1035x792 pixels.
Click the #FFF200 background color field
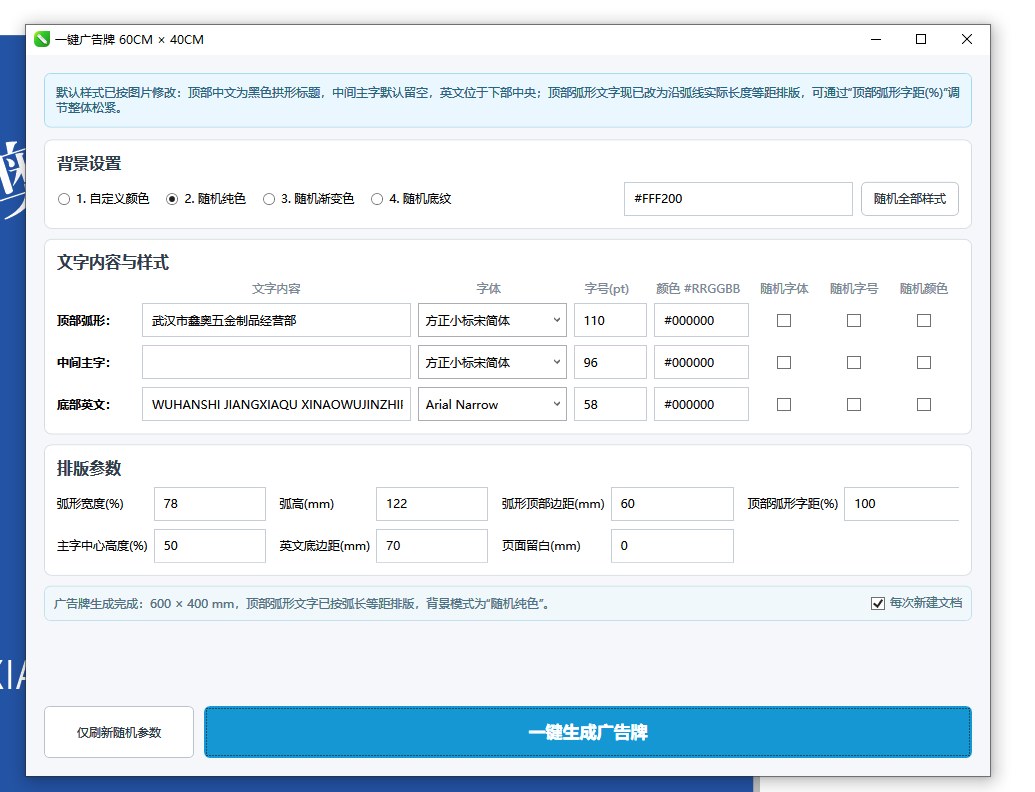738,199
